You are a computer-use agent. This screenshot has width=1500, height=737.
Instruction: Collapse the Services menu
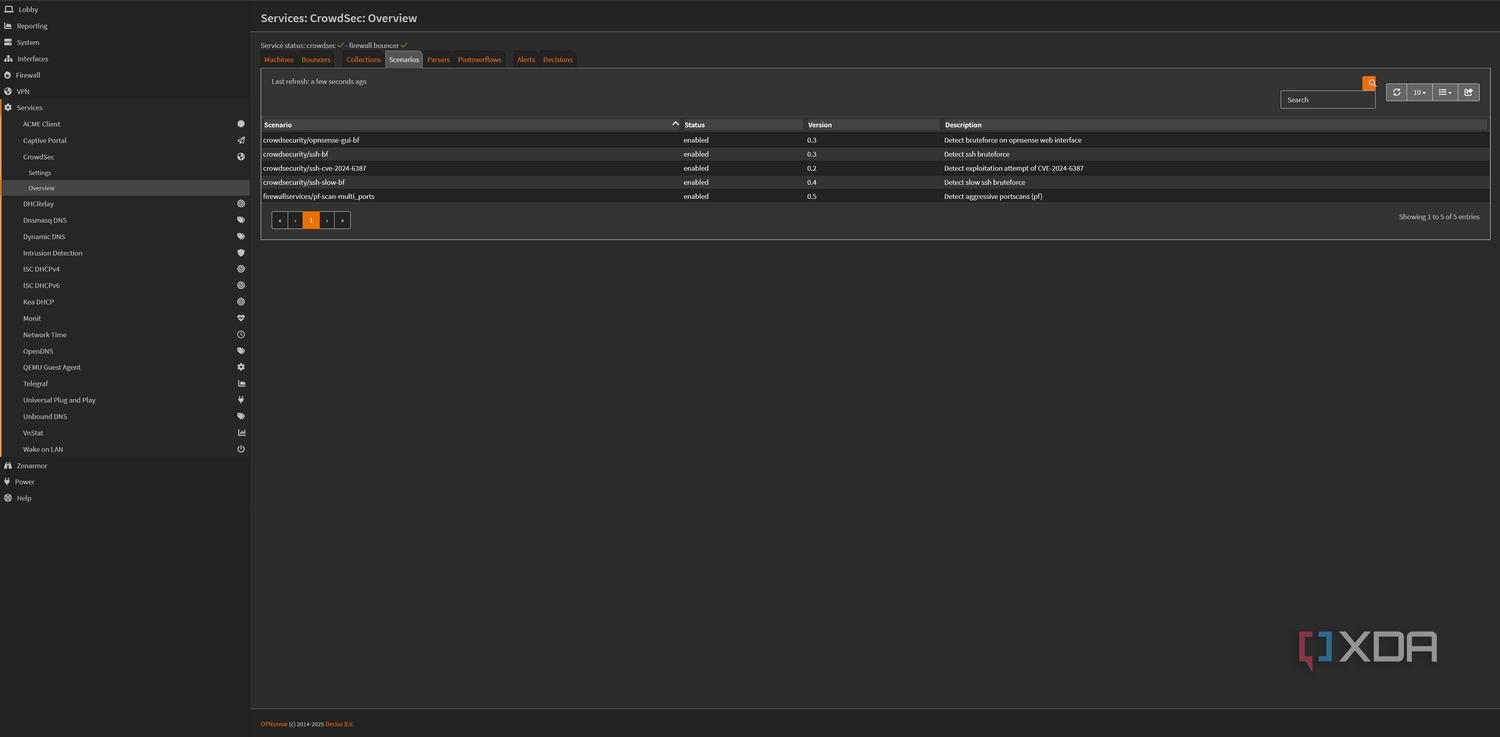coord(29,107)
